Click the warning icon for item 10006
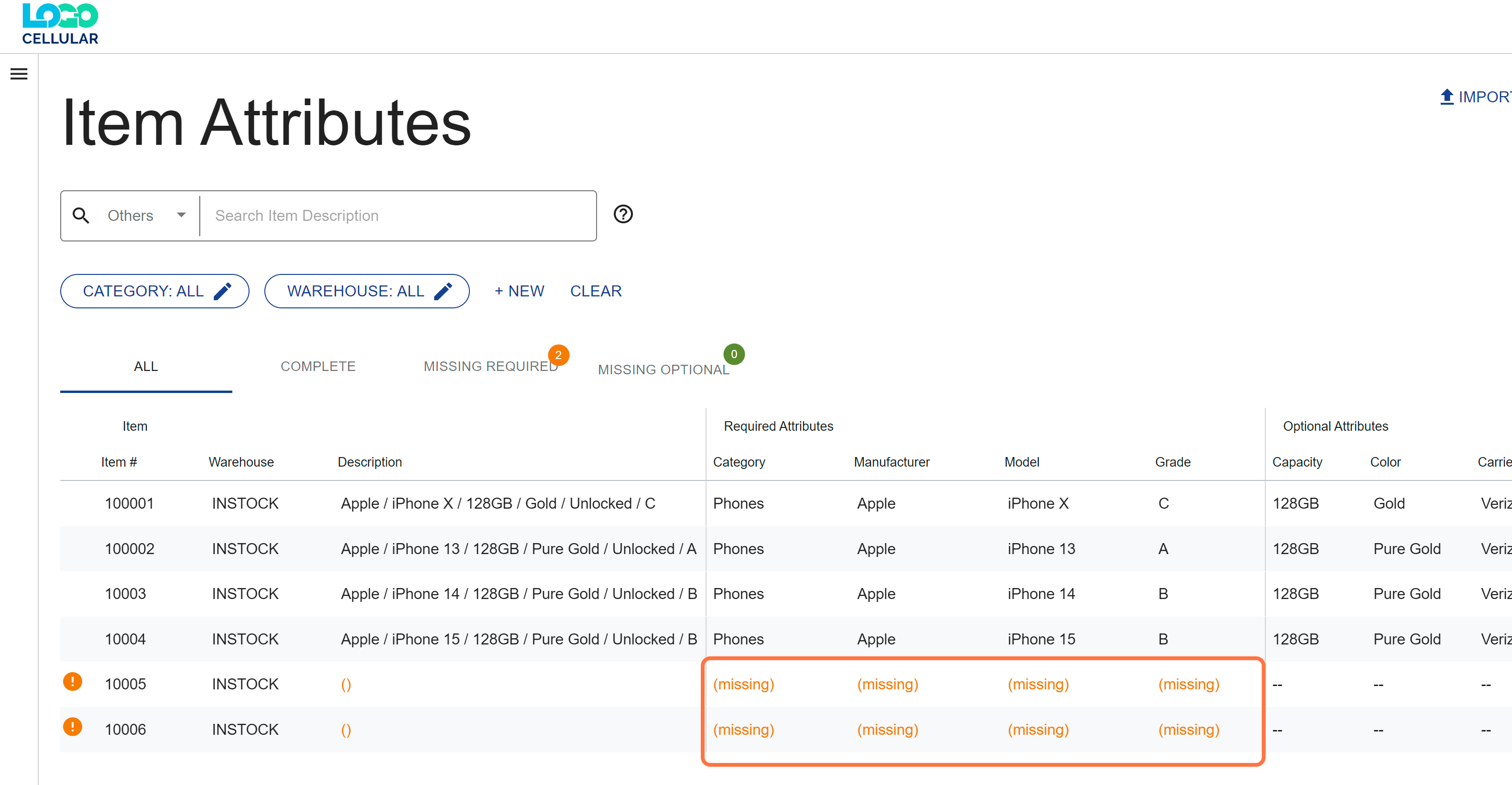 [73, 727]
